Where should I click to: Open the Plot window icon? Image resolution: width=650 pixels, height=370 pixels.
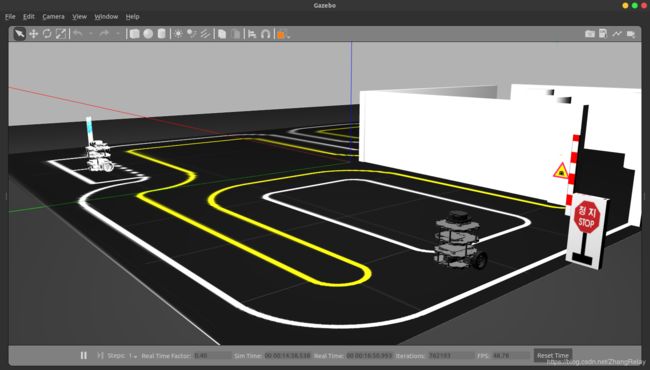click(x=617, y=34)
